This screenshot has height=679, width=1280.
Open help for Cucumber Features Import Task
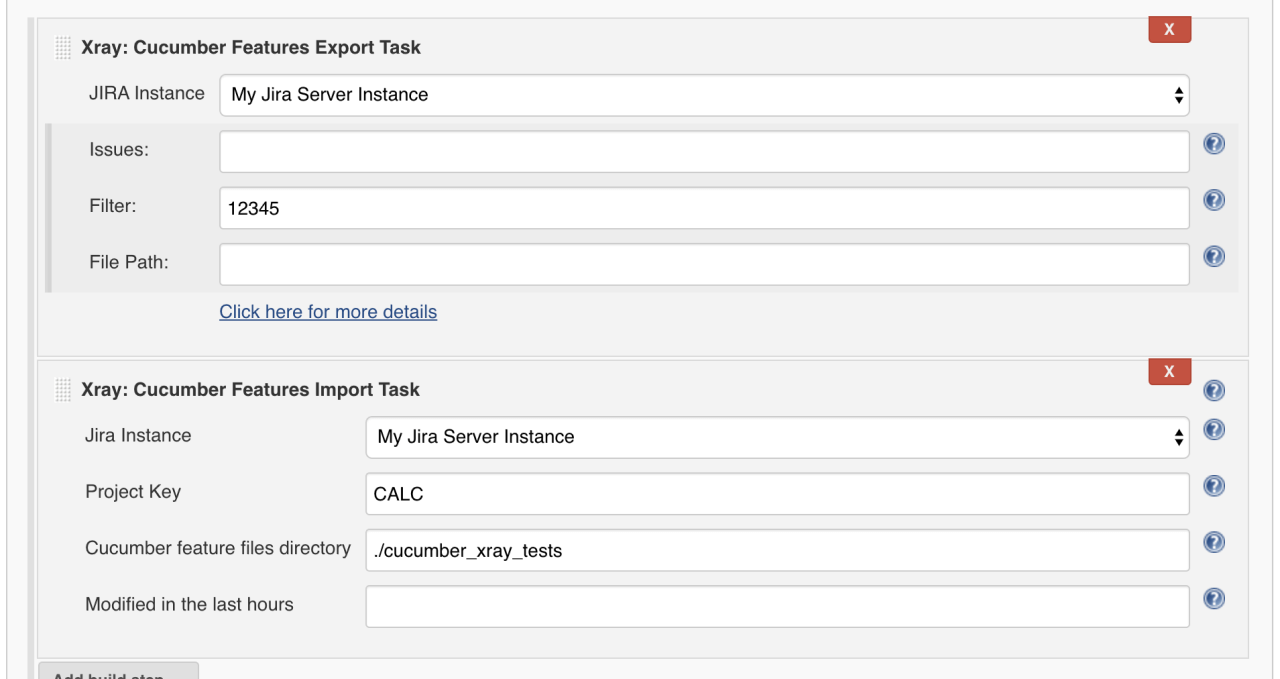coord(1214,390)
